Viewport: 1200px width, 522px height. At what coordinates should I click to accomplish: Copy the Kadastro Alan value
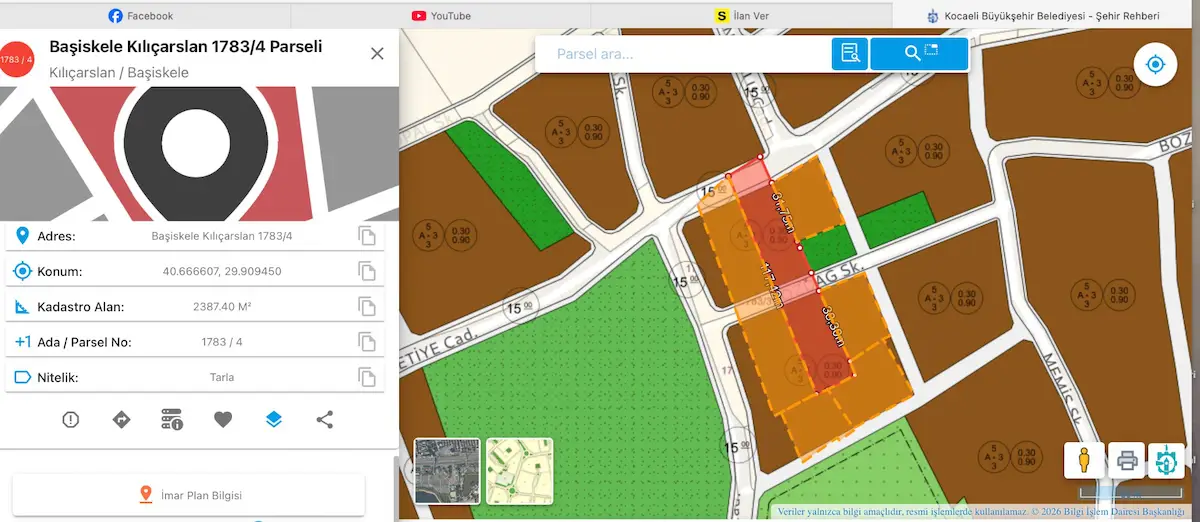tap(367, 307)
